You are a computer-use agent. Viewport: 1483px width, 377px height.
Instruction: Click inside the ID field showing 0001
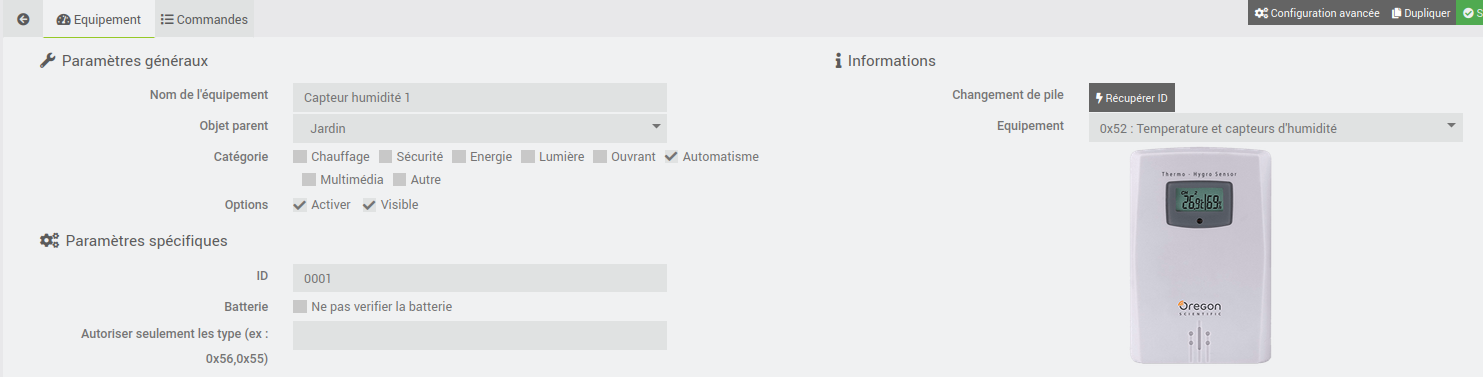coord(480,278)
